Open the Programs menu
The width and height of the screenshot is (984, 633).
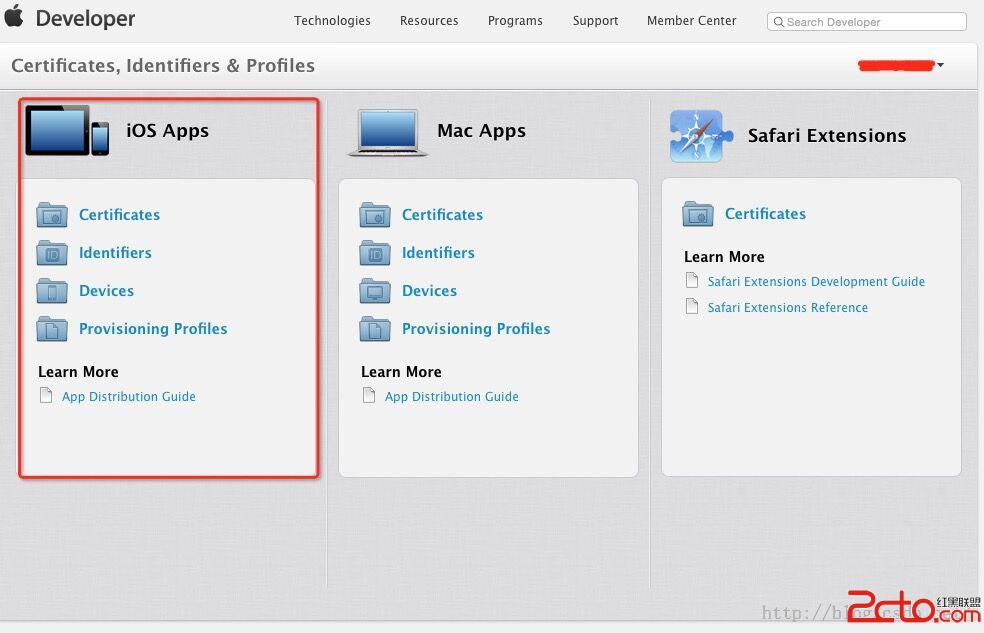[515, 21]
